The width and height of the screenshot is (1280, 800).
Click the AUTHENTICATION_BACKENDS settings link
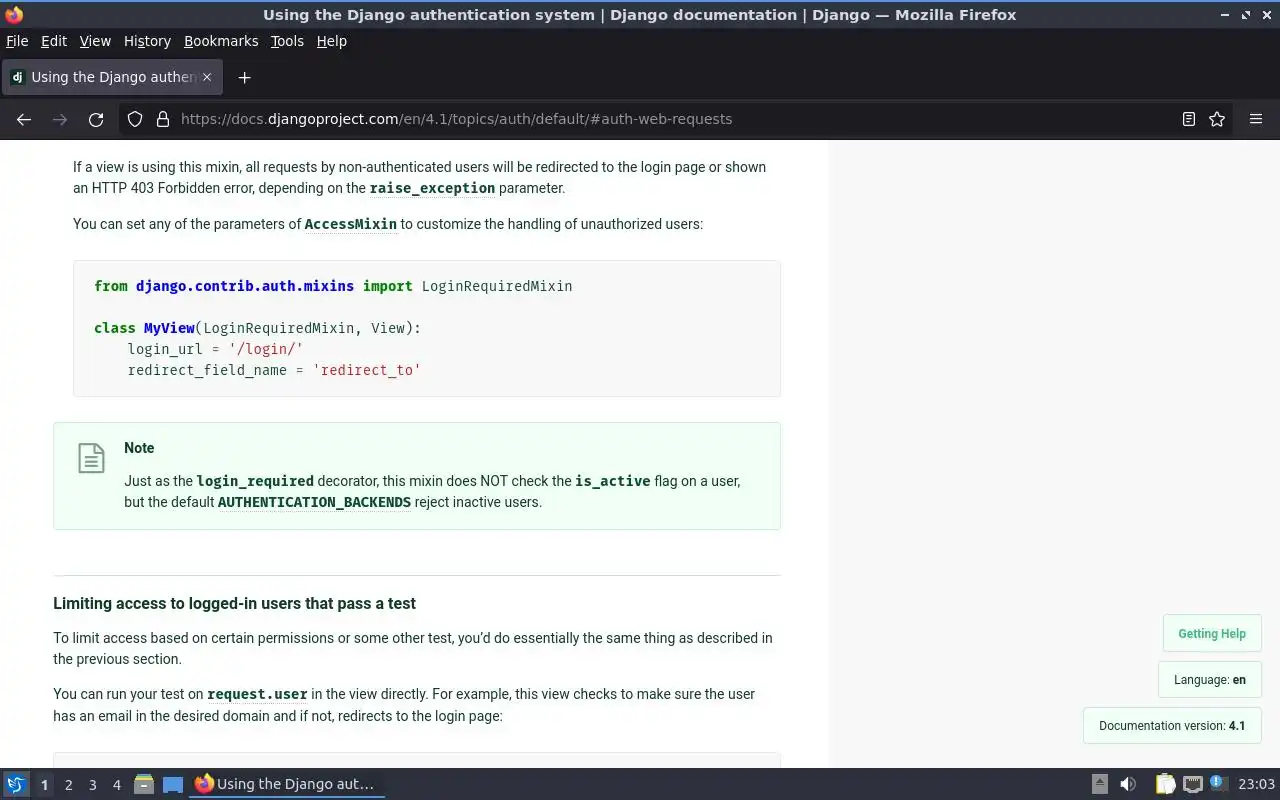coord(314,502)
